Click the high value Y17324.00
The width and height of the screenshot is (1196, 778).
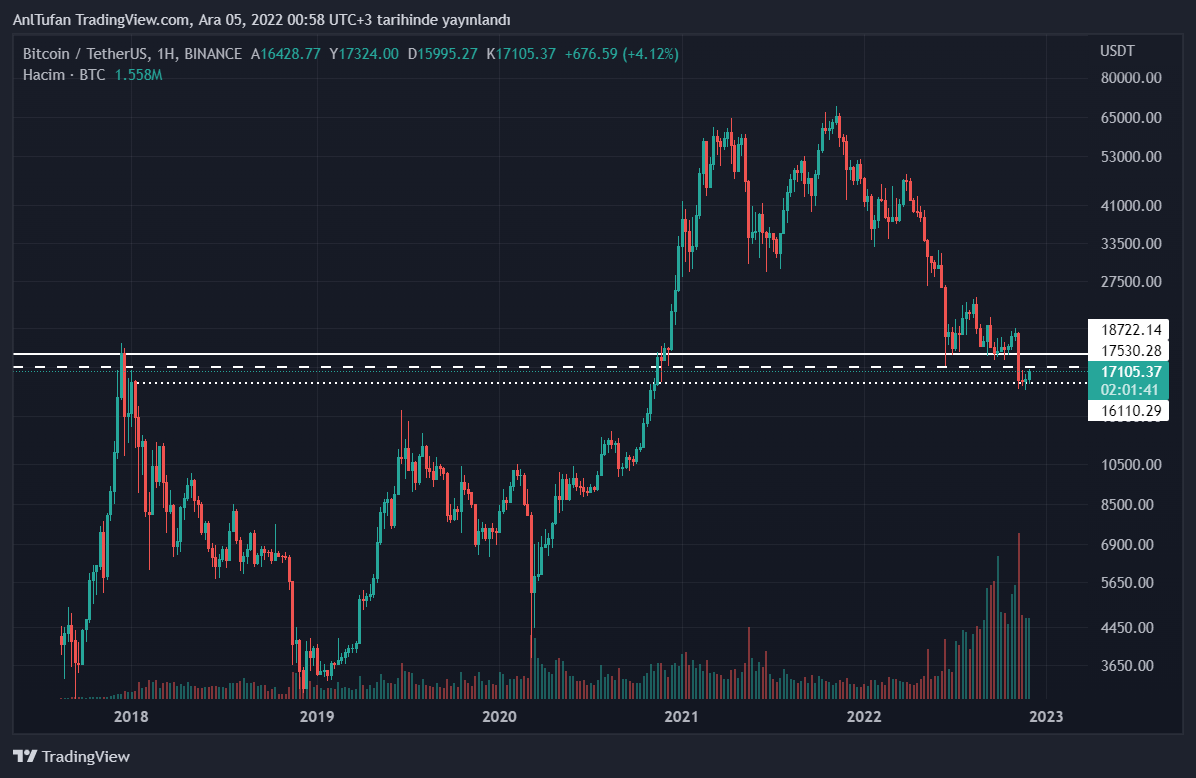click(x=364, y=53)
